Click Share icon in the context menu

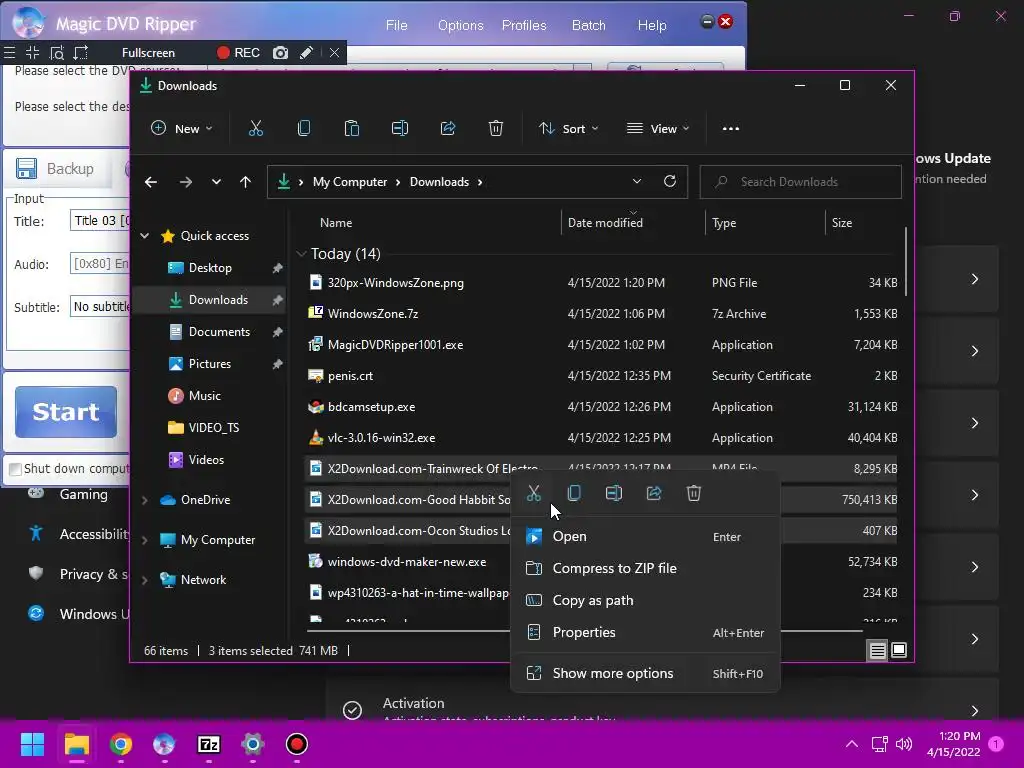pyautogui.click(x=654, y=493)
